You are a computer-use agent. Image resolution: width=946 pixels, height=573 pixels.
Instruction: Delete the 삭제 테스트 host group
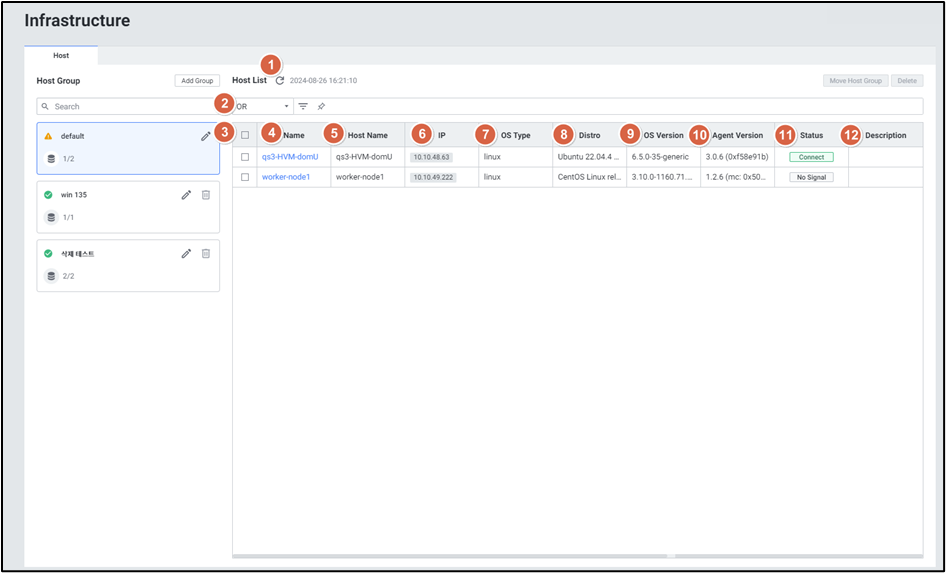(206, 254)
